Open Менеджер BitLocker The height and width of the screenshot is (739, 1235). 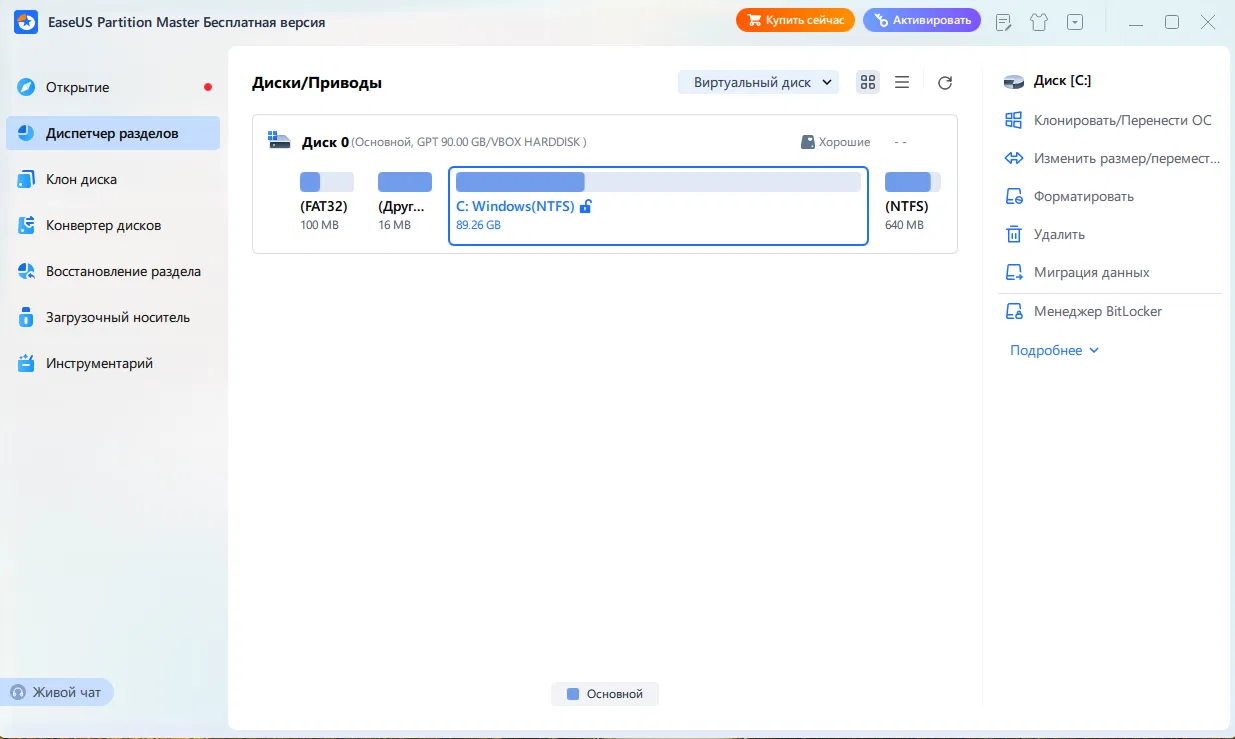[x=1110, y=311]
